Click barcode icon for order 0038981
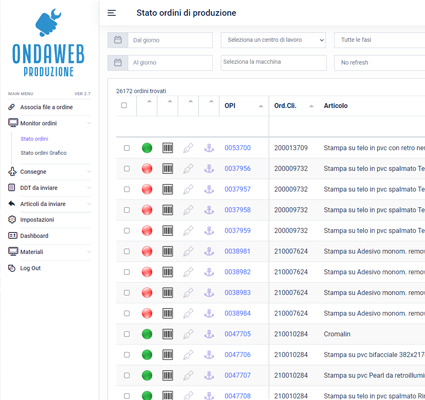 (x=168, y=251)
